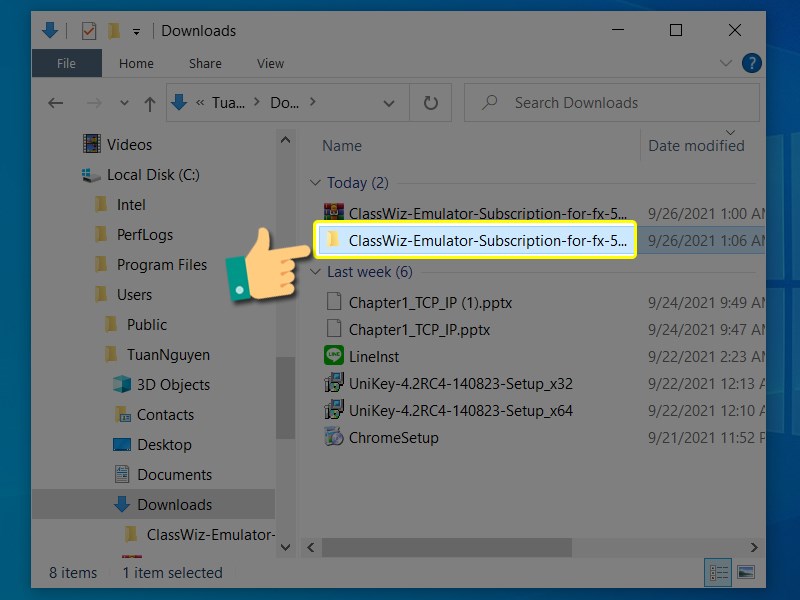Viewport: 800px width, 600px height.
Task: Collapse the Today group
Action: click(x=316, y=183)
